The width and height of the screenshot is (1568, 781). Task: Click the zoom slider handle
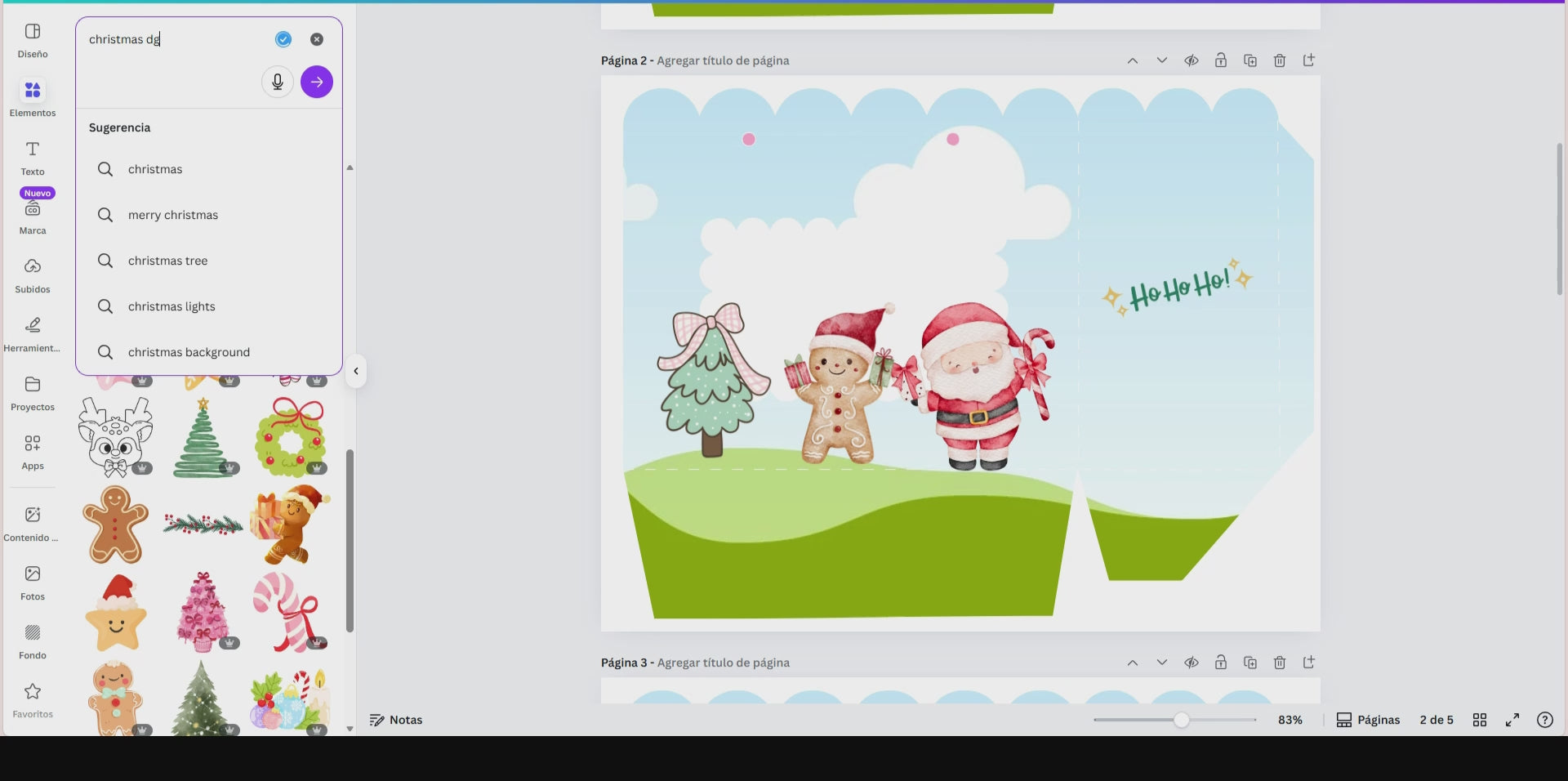[x=1181, y=720]
